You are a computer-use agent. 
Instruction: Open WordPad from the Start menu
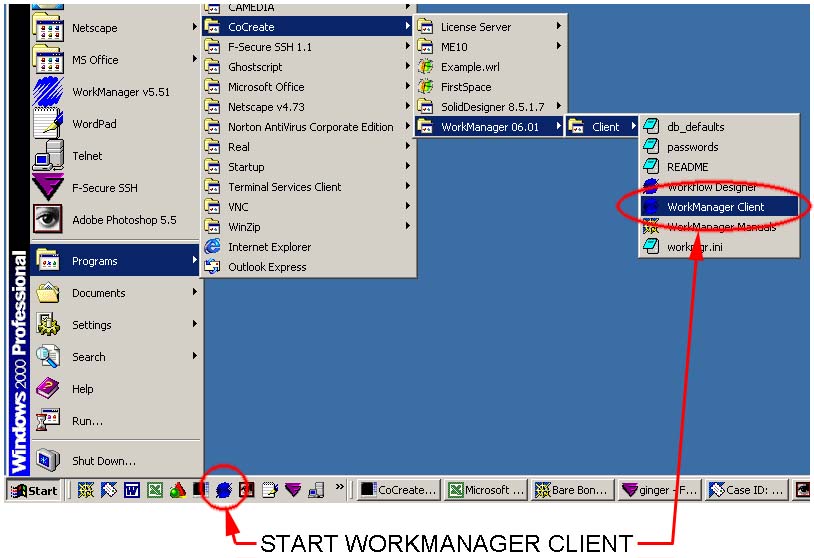94,124
